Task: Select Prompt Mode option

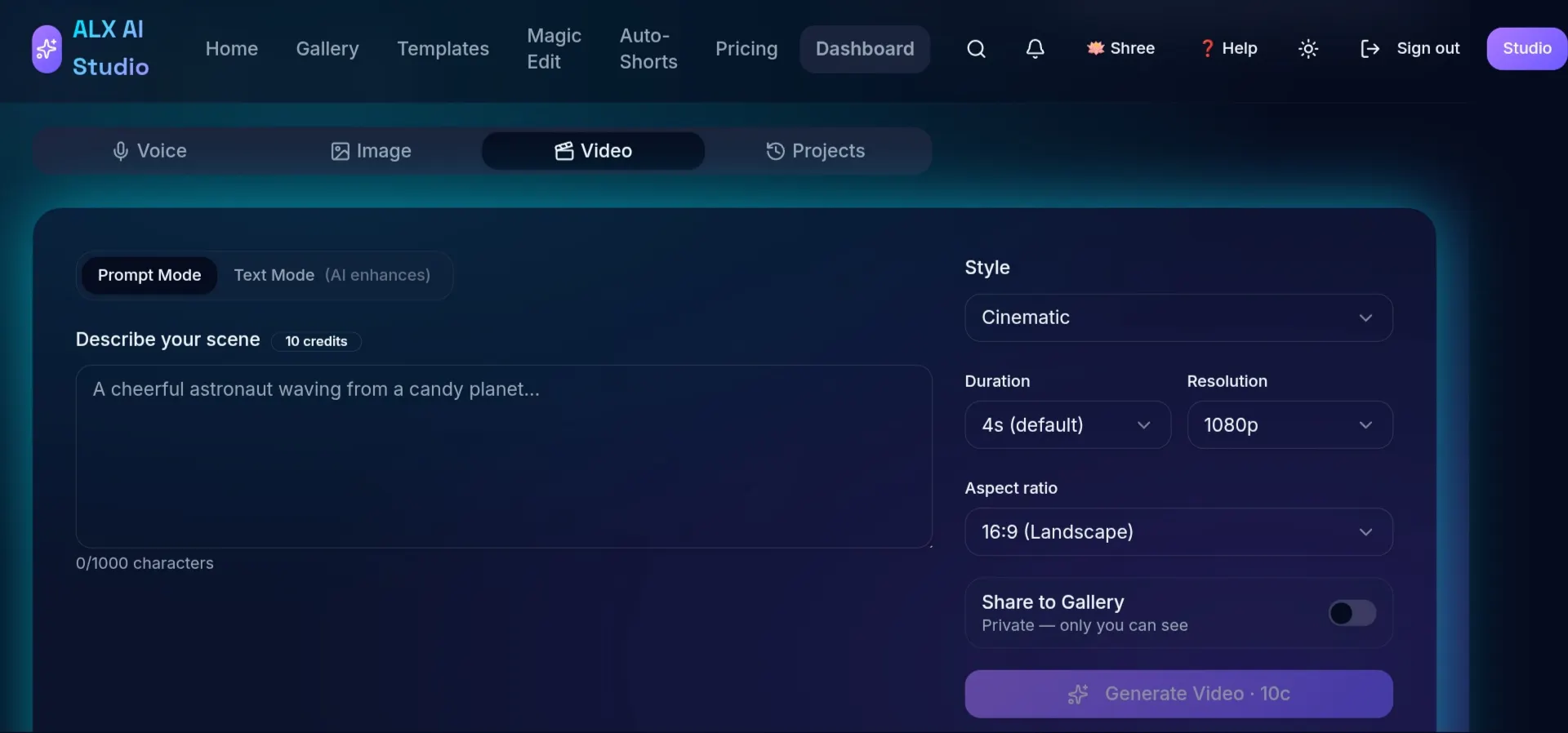Action: [x=149, y=275]
